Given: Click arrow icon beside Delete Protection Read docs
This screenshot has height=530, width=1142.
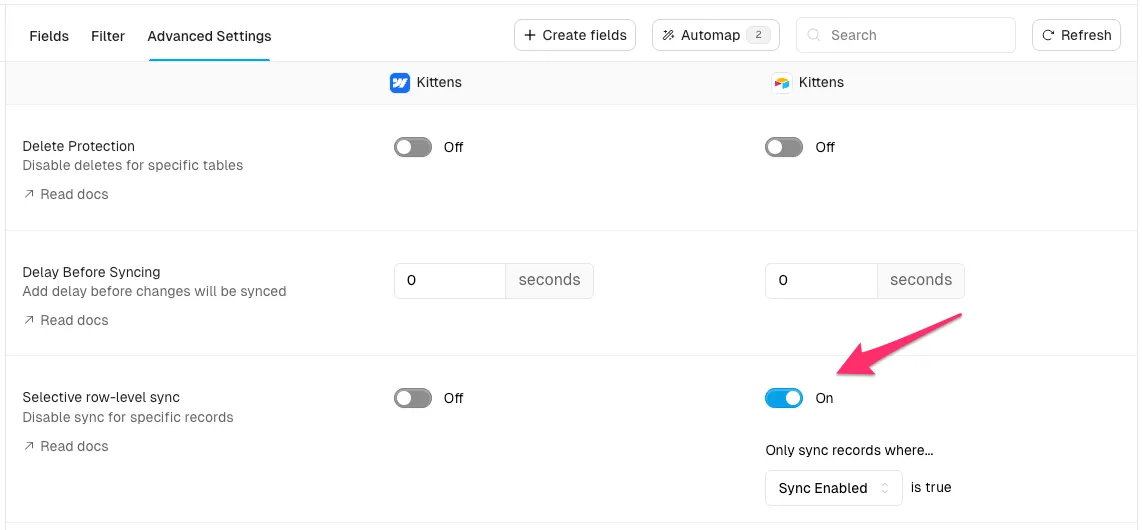Looking at the screenshot, I should [28, 194].
